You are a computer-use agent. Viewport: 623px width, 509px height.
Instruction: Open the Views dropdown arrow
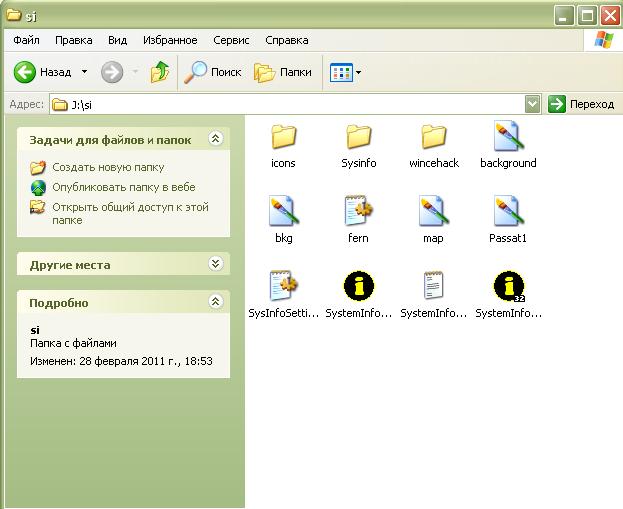(x=358, y=72)
